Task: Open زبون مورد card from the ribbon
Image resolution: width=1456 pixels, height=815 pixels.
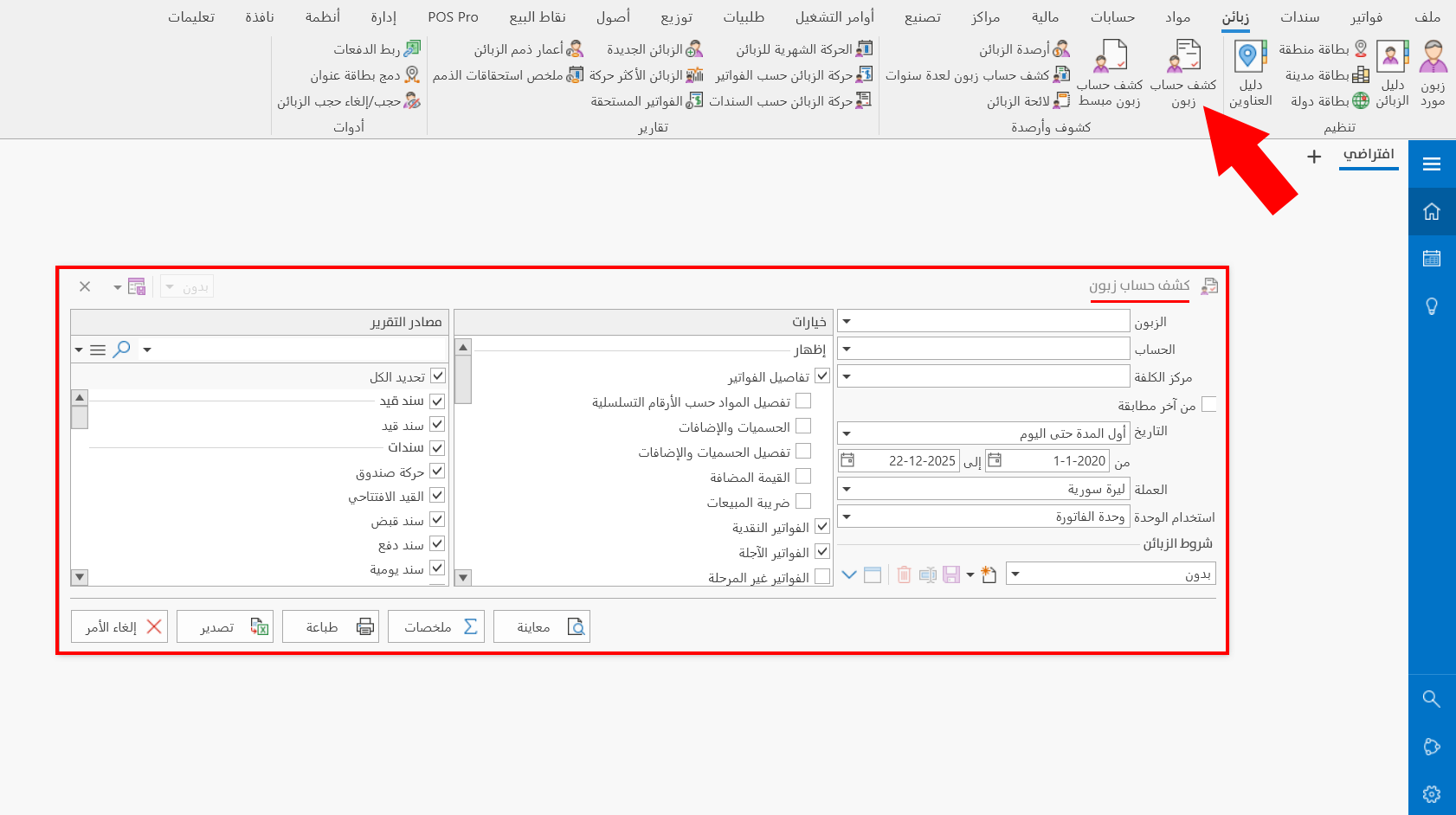Action: point(1433,74)
